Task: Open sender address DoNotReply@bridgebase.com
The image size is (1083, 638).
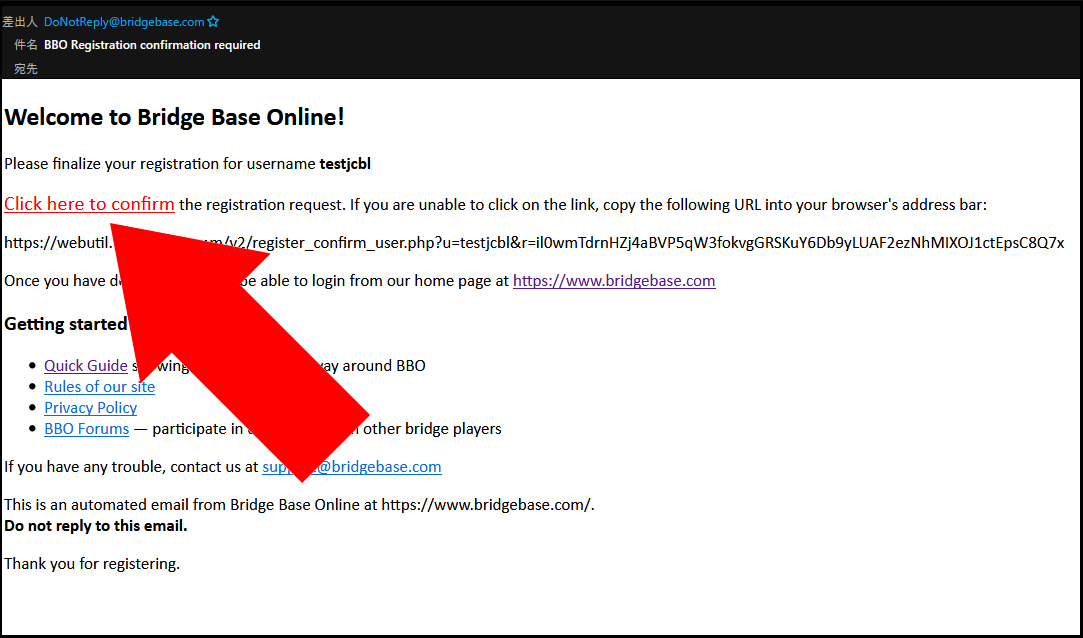Action: coord(124,22)
